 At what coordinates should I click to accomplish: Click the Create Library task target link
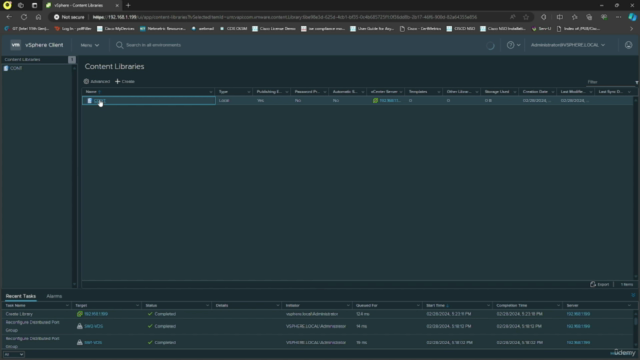96,314
